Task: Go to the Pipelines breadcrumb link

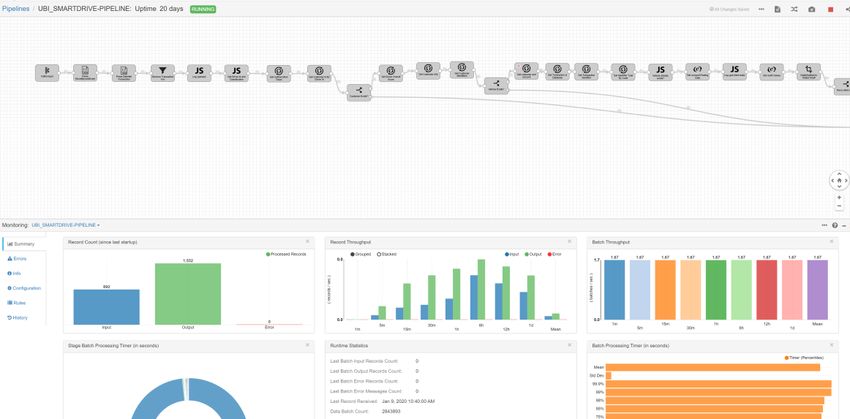Action: click(x=15, y=9)
